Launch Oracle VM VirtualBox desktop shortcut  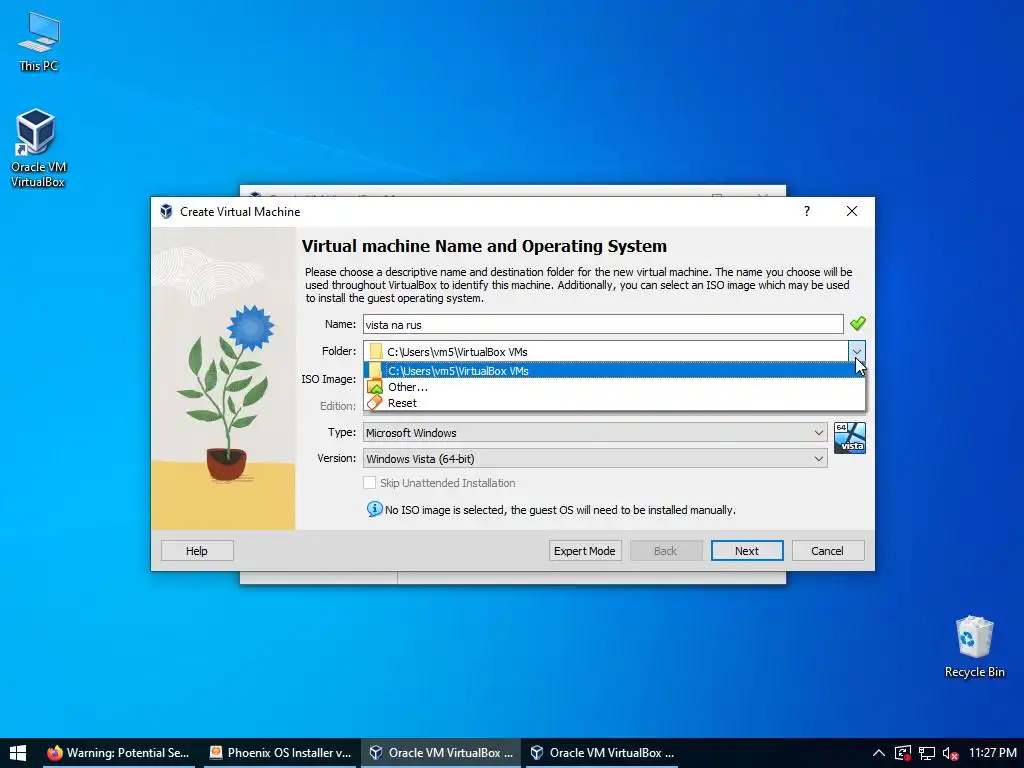click(37, 148)
